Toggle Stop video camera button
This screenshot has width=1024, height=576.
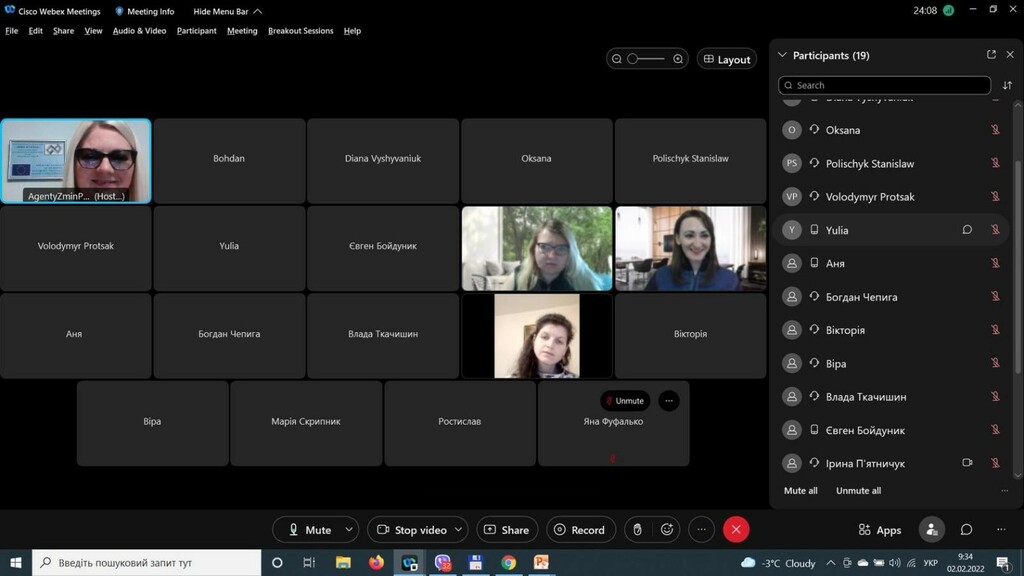pos(413,530)
